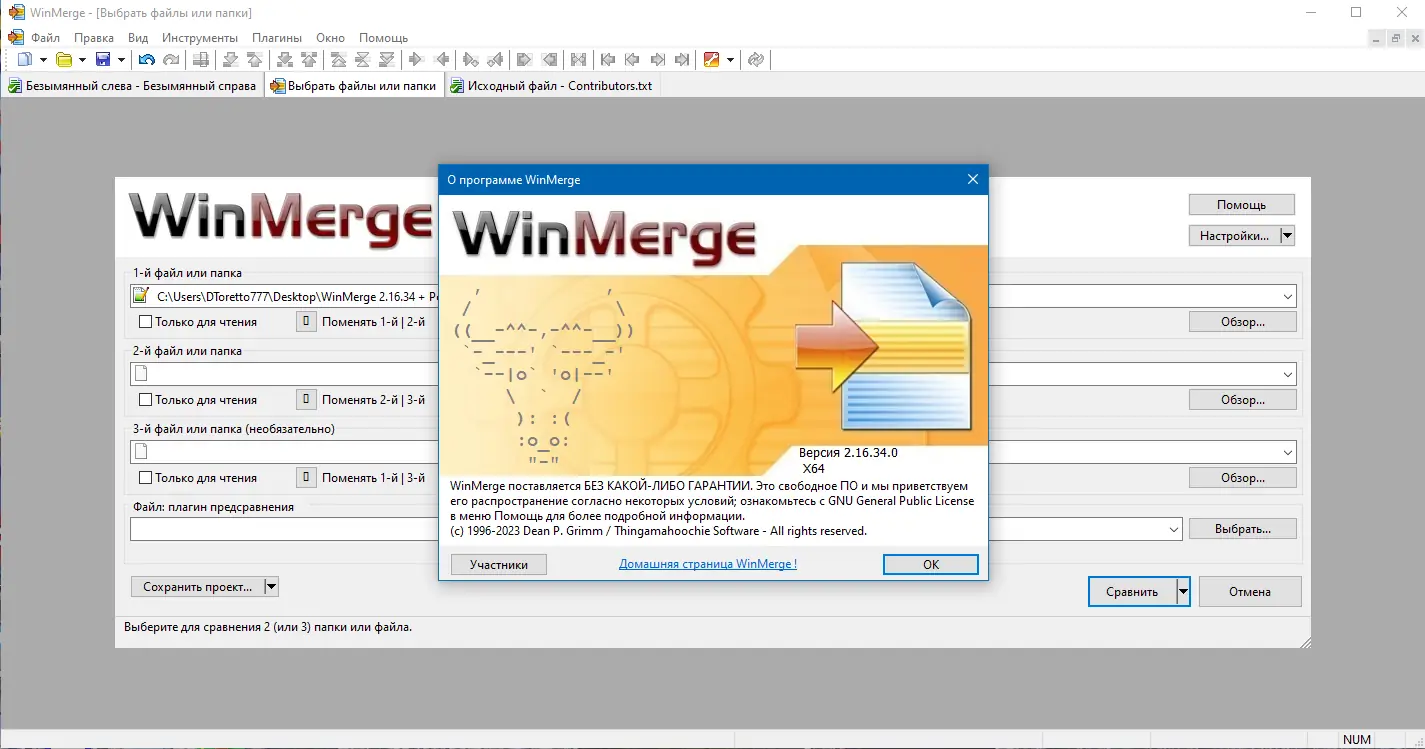Viewport: 1425px width, 749px height.
Task: Click the New document toolbar icon
Action: point(24,60)
